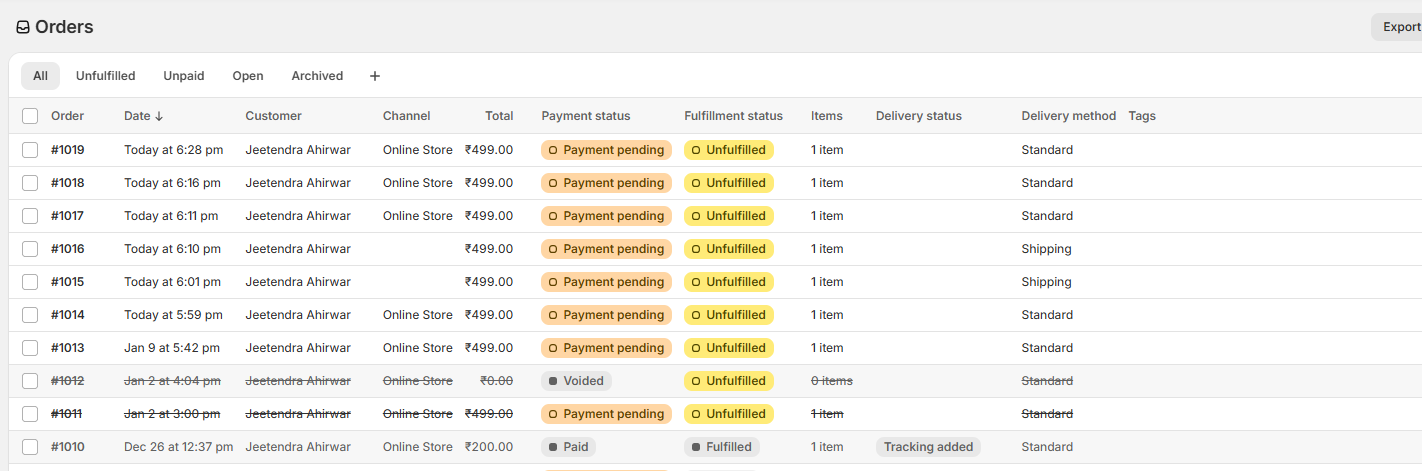Viewport: 1422px width, 471px height.
Task: Show the Unpaid orders tab
Action: [x=184, y=76]
